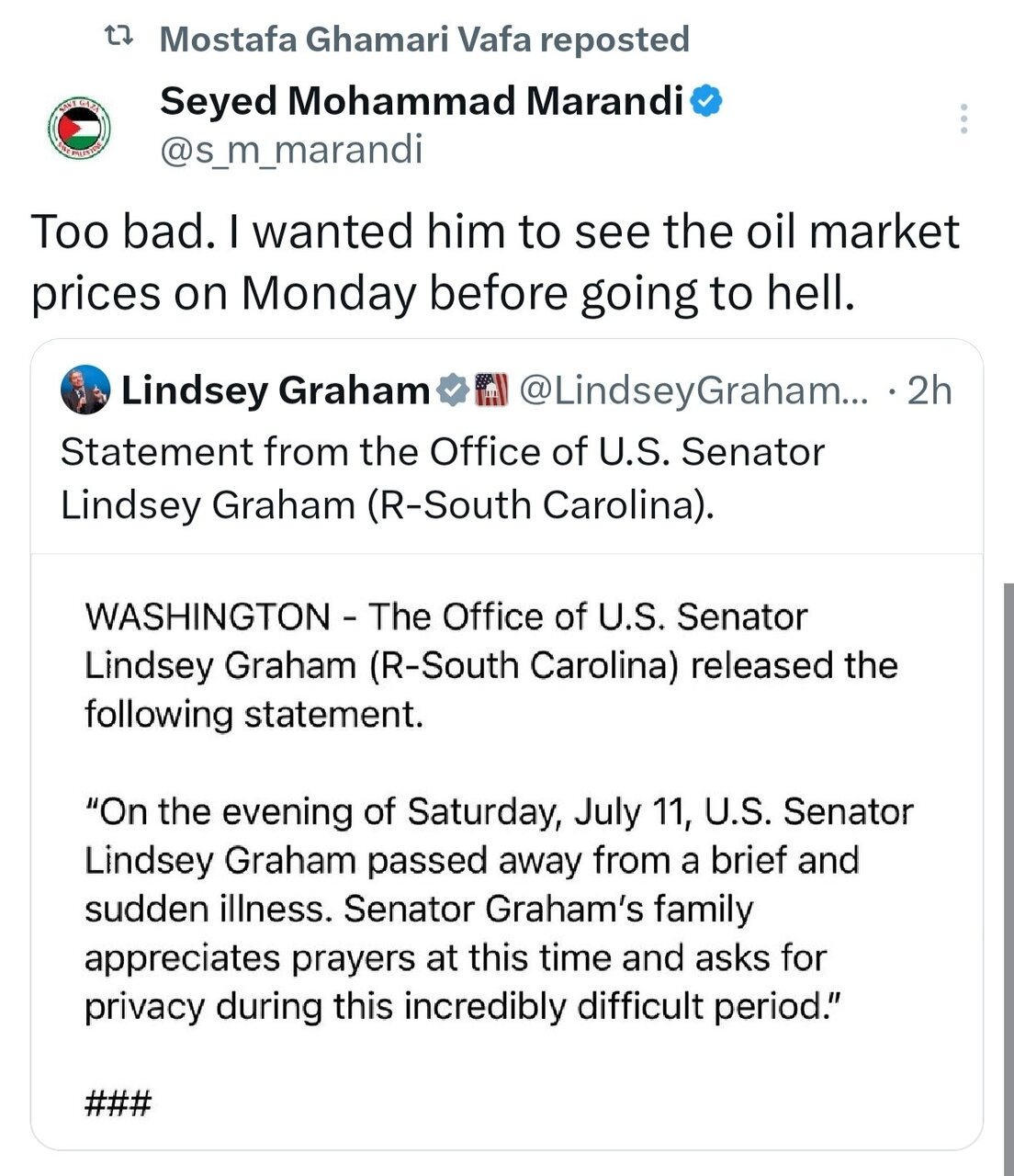The image size is (1014, 1176).
Task: Open the @s_m_marandi handle
Action: tap(291, 148)
